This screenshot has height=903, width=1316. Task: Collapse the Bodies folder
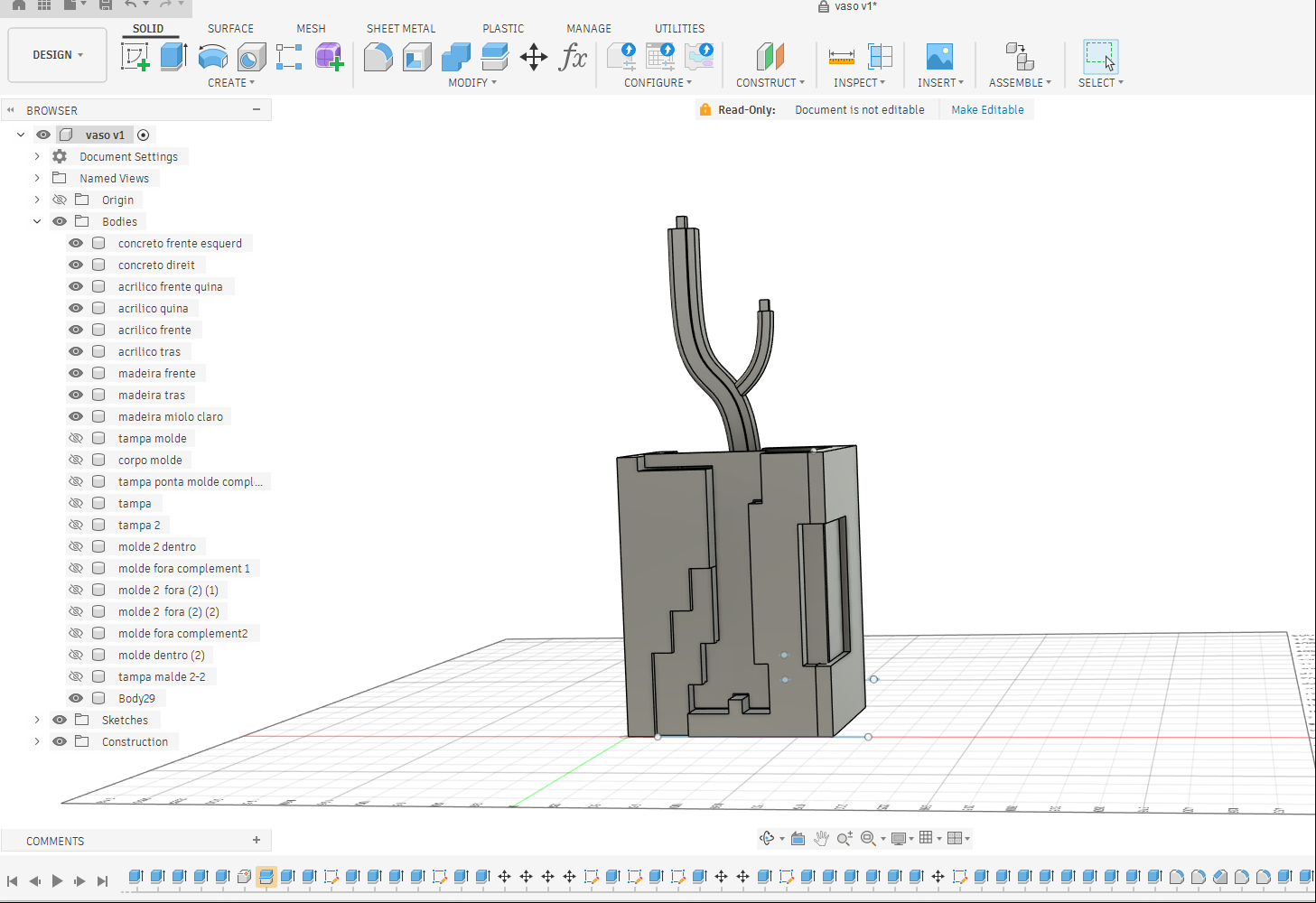pyautogui.click(x=37, y=221)
